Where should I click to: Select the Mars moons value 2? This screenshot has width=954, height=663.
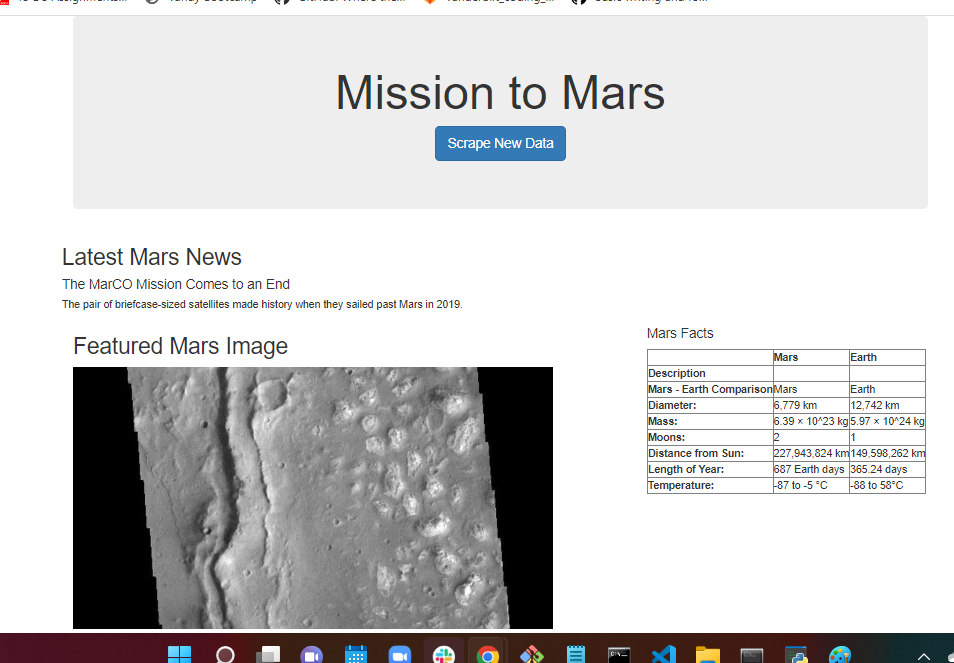pos(811,437)
